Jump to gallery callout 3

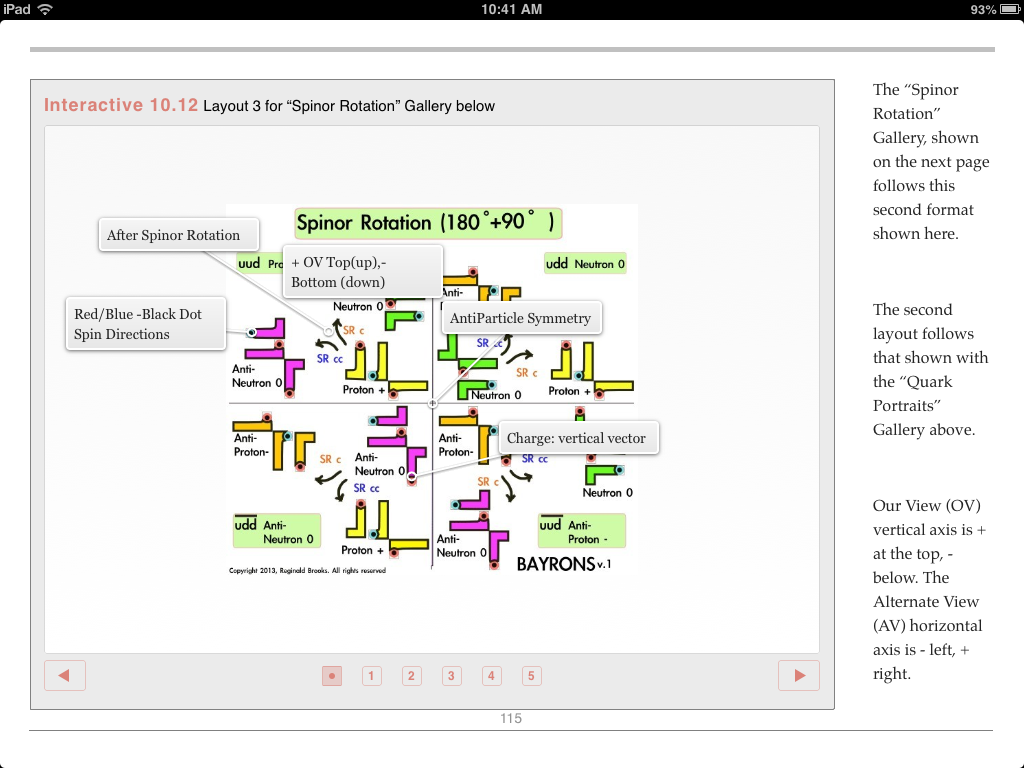(451, 676)
